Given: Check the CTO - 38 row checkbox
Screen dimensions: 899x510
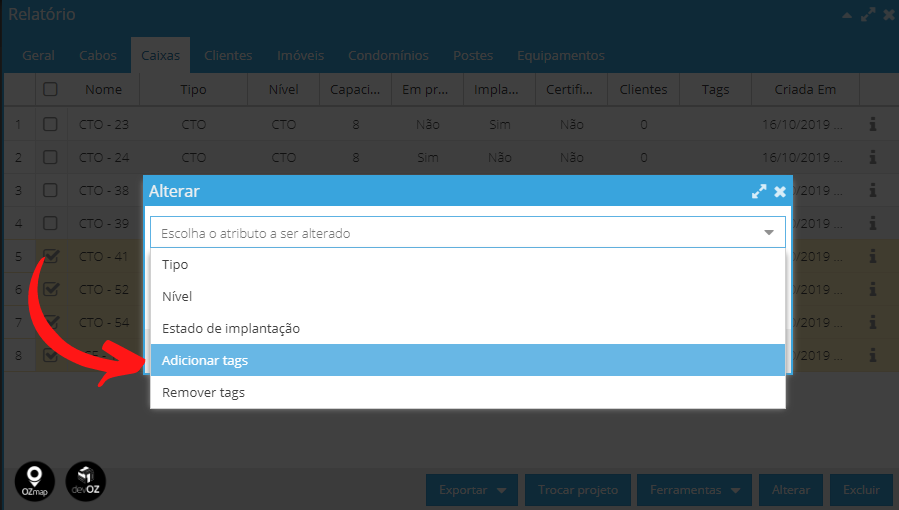Looking at the screenshot, I should (x=50, y=190).
